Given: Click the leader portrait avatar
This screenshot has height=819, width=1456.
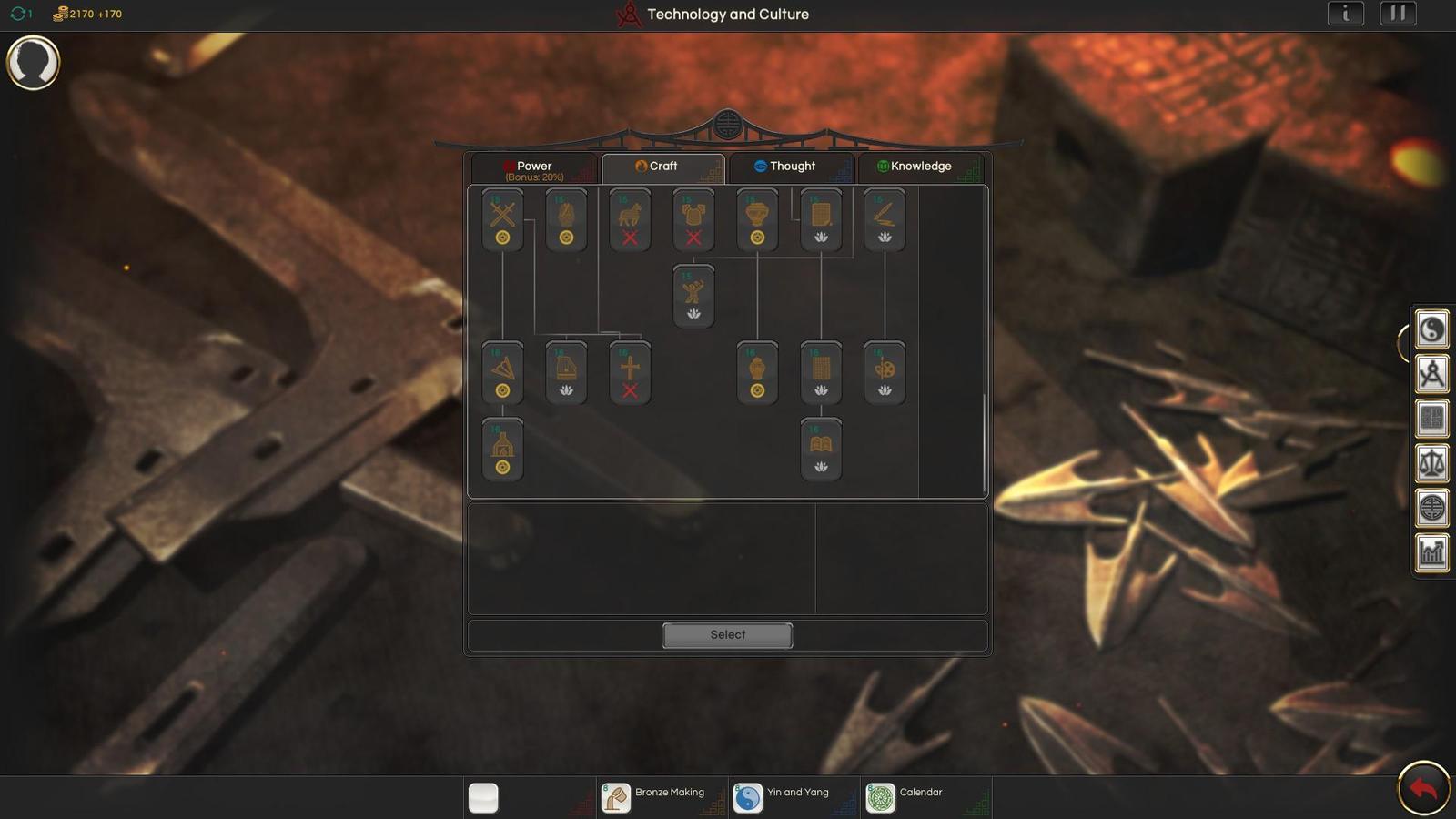Looking at the screenshot, I should pyautogui.click(x=33, y=62).
